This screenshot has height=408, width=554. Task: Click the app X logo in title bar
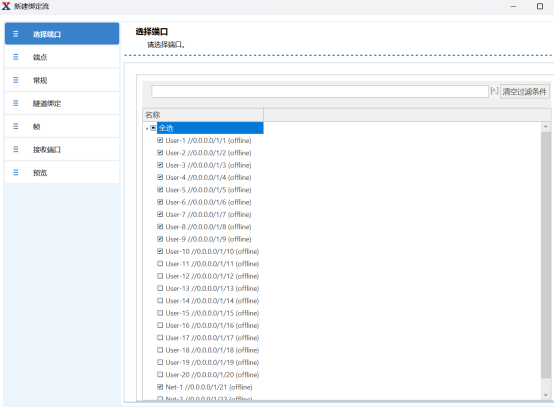[x=6, y=6]
